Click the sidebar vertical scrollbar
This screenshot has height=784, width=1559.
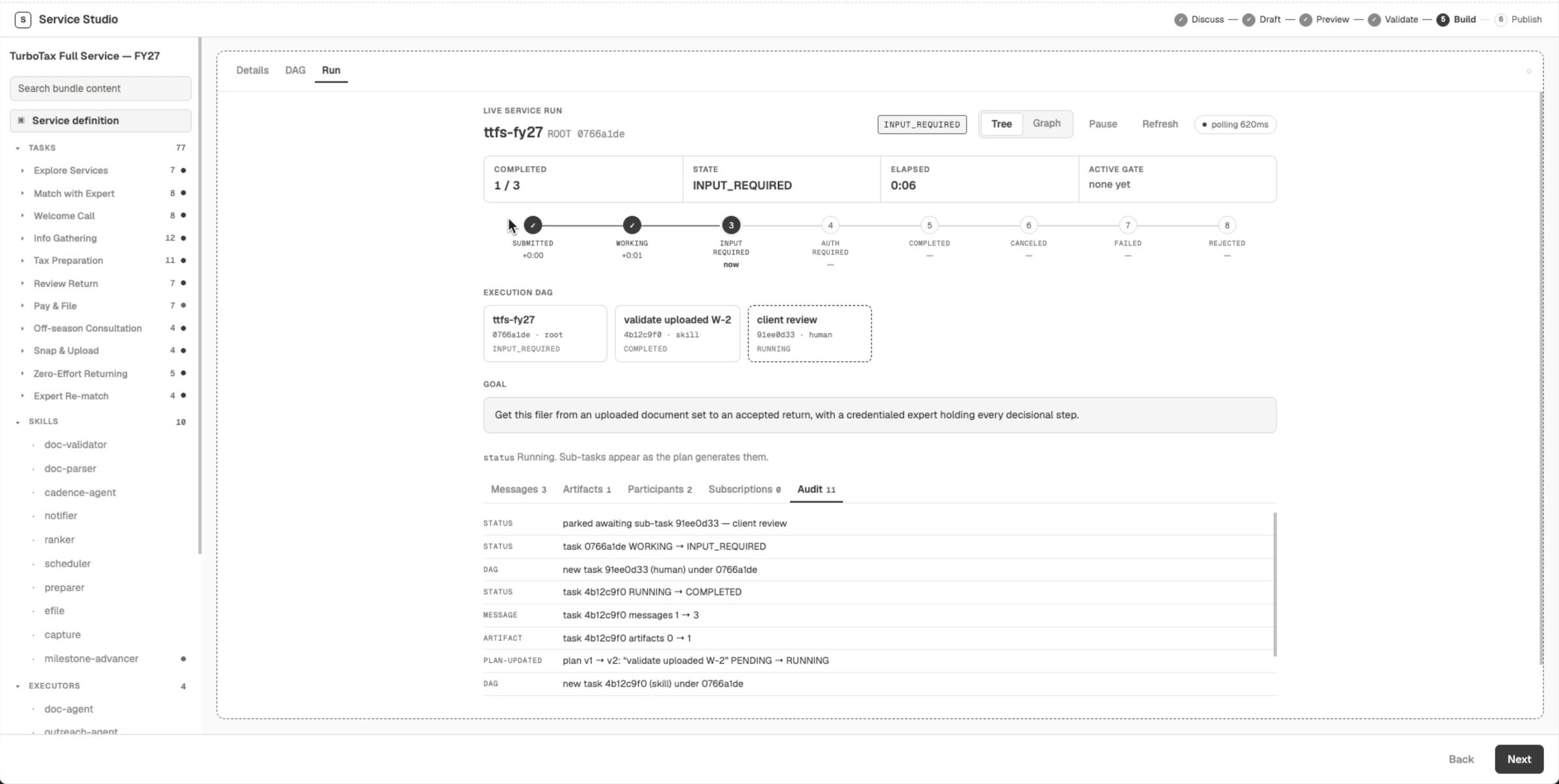point(199,296)
